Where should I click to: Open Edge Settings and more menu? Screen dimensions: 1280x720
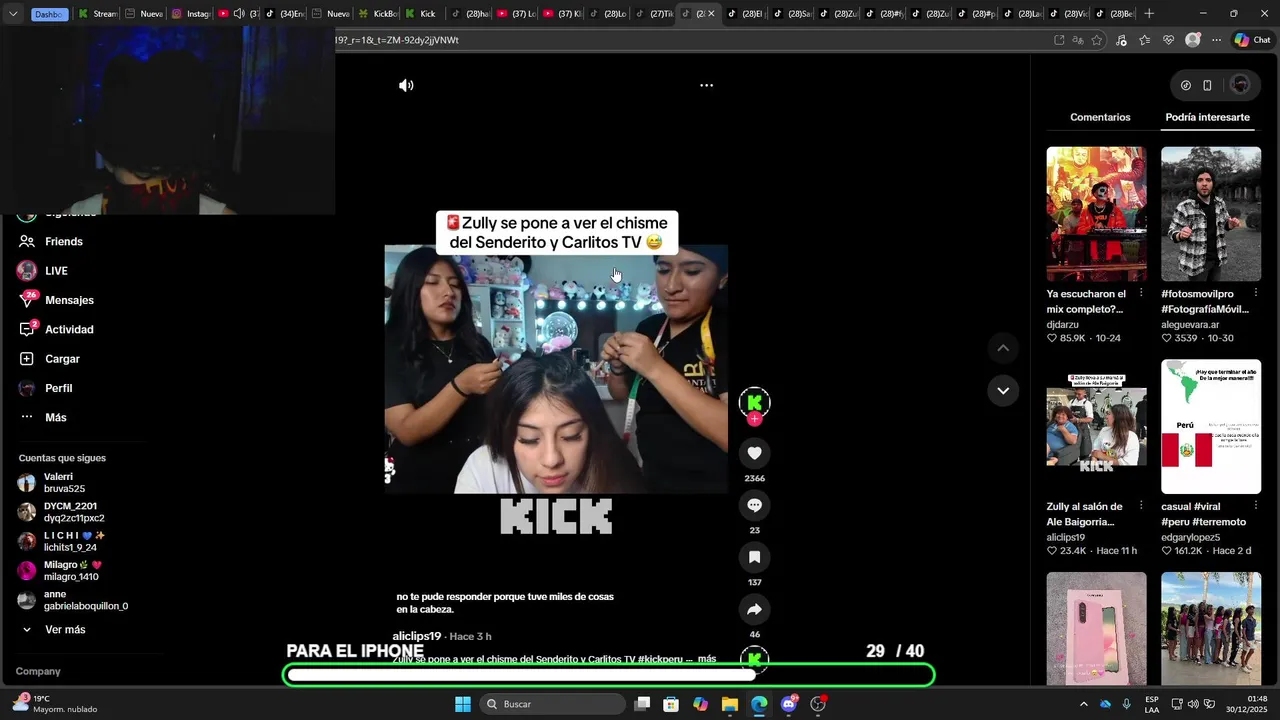[x=1216, y=40]
